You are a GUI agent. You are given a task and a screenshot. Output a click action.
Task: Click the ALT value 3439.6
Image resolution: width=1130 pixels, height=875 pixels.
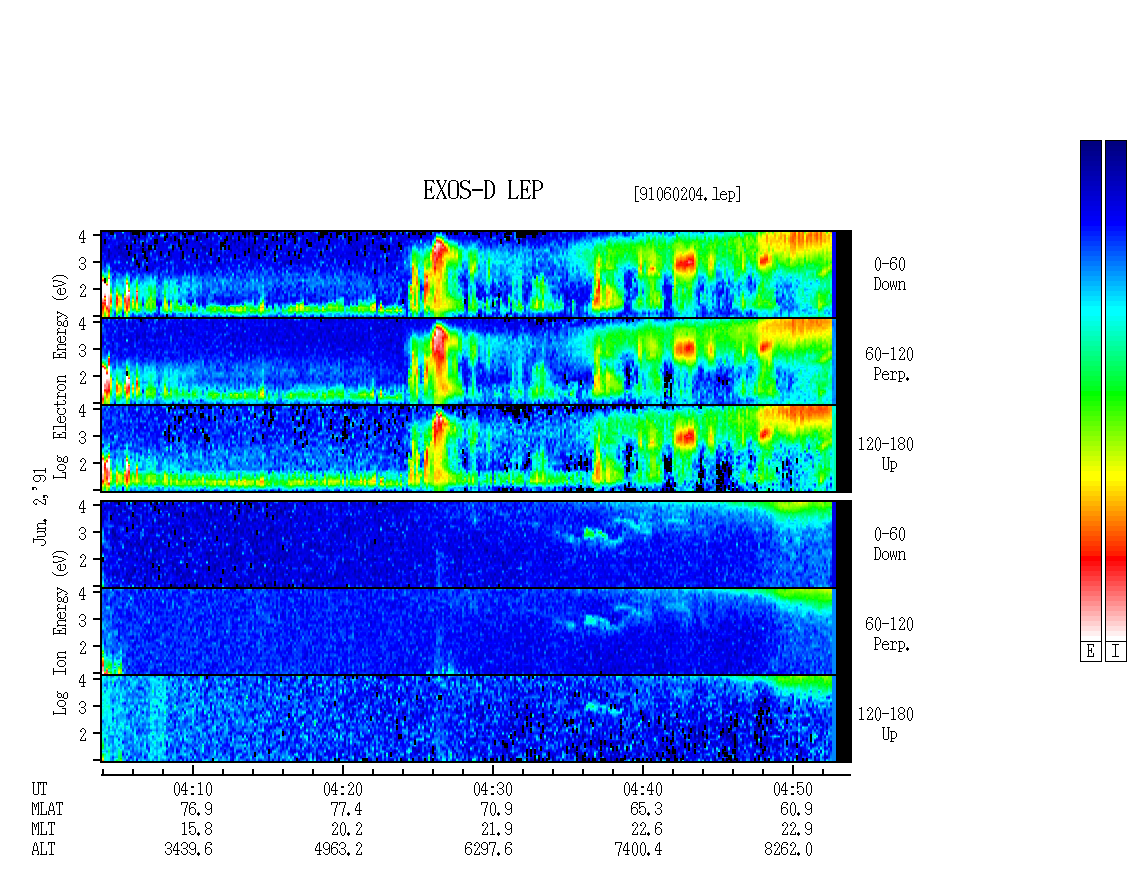[189, 850]
